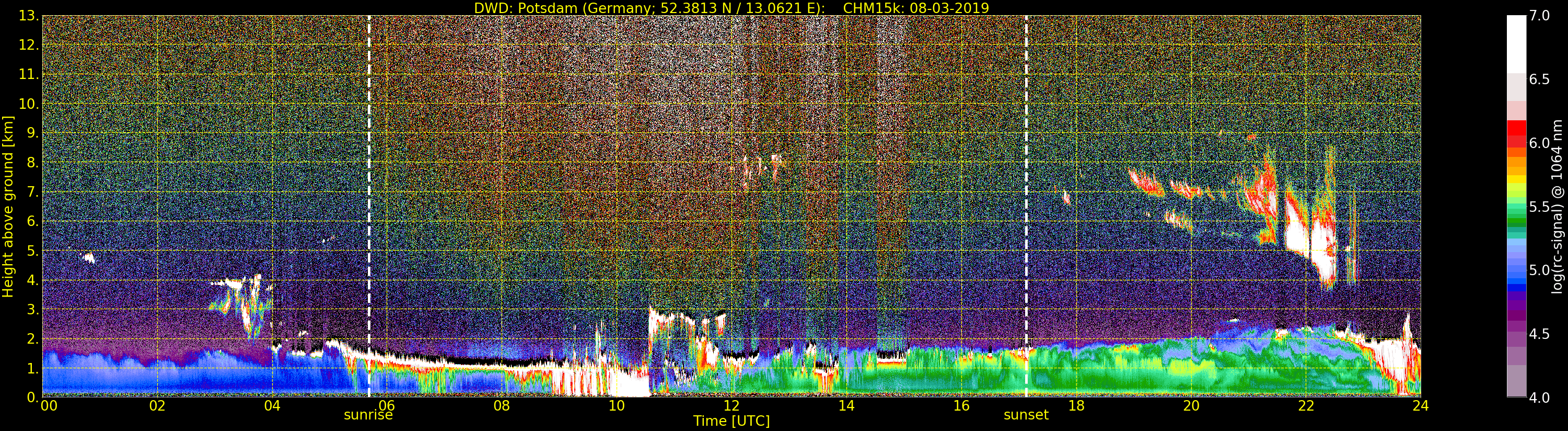Click the time axis tick label '14'
The height and width of the screenshot is (431, 1568).
point(846,406)
